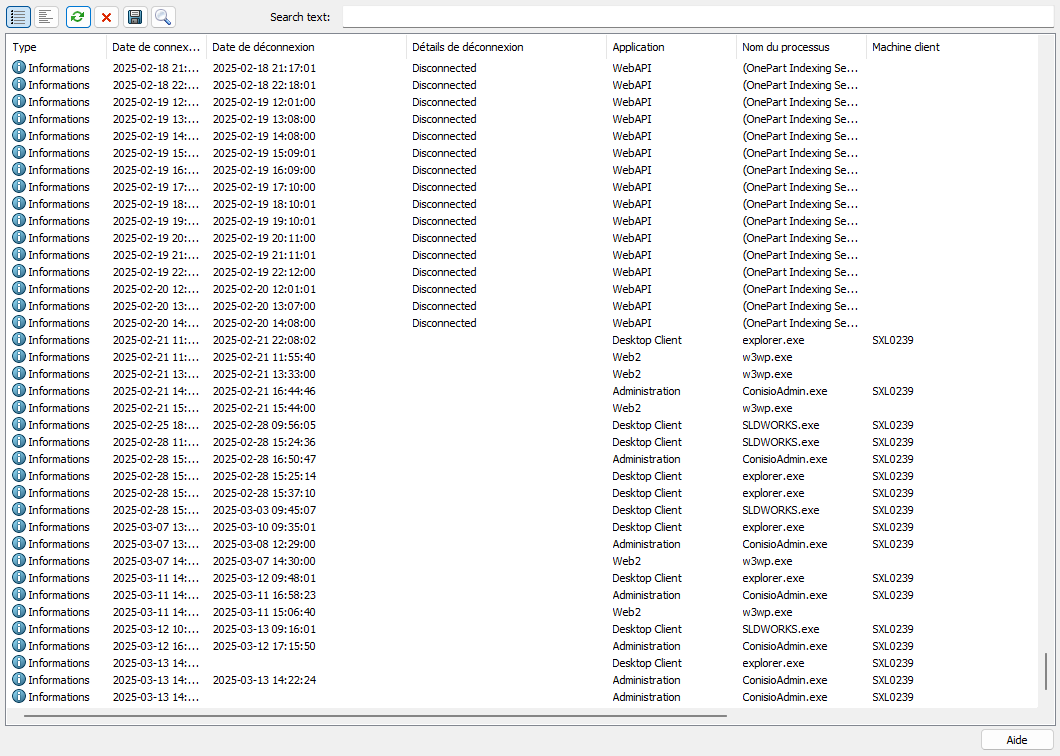Click the Détails de déconnexion column header
Image resolution: width=1060 pixels, height=756 pixels.
tap(505, 47)
